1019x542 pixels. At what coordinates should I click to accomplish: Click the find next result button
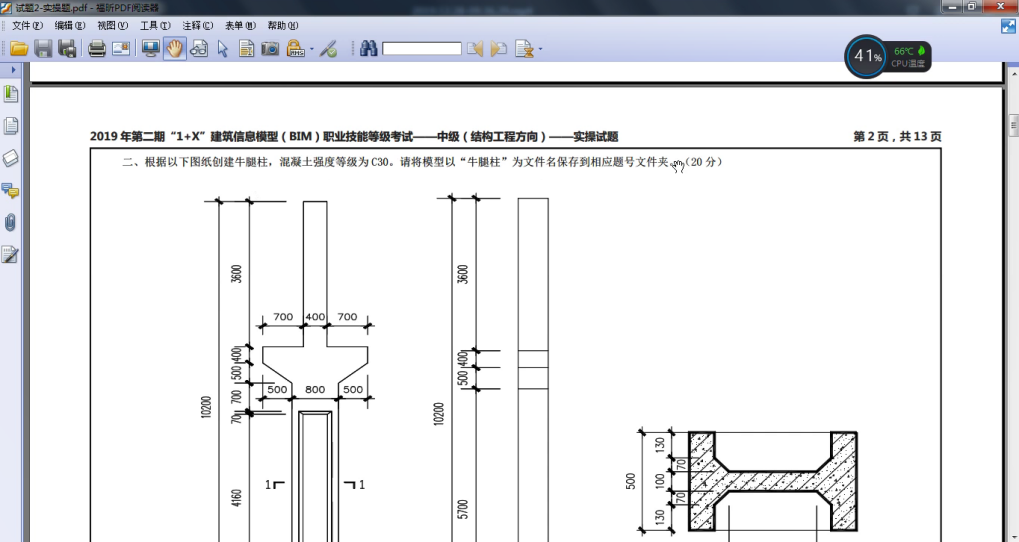[x=498, y=48]
